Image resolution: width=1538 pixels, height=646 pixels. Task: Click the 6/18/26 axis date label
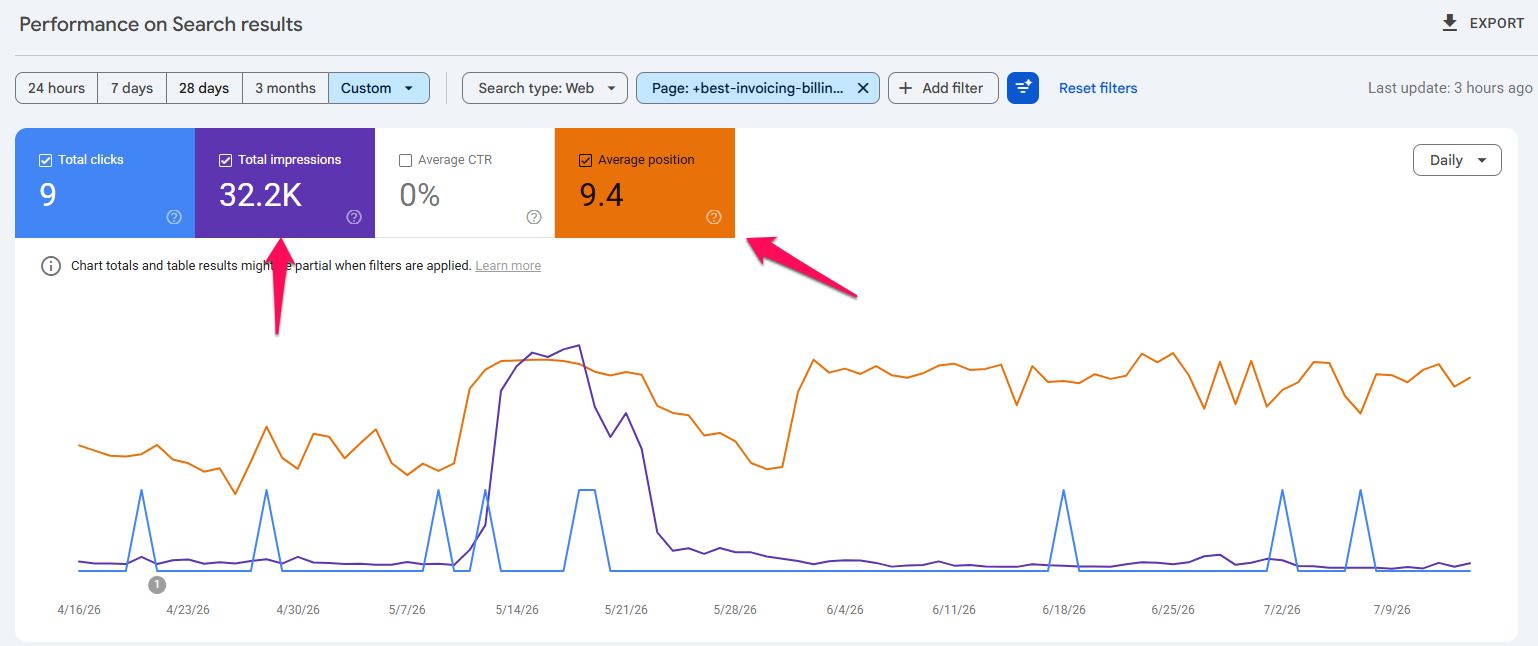(1064, 609)
